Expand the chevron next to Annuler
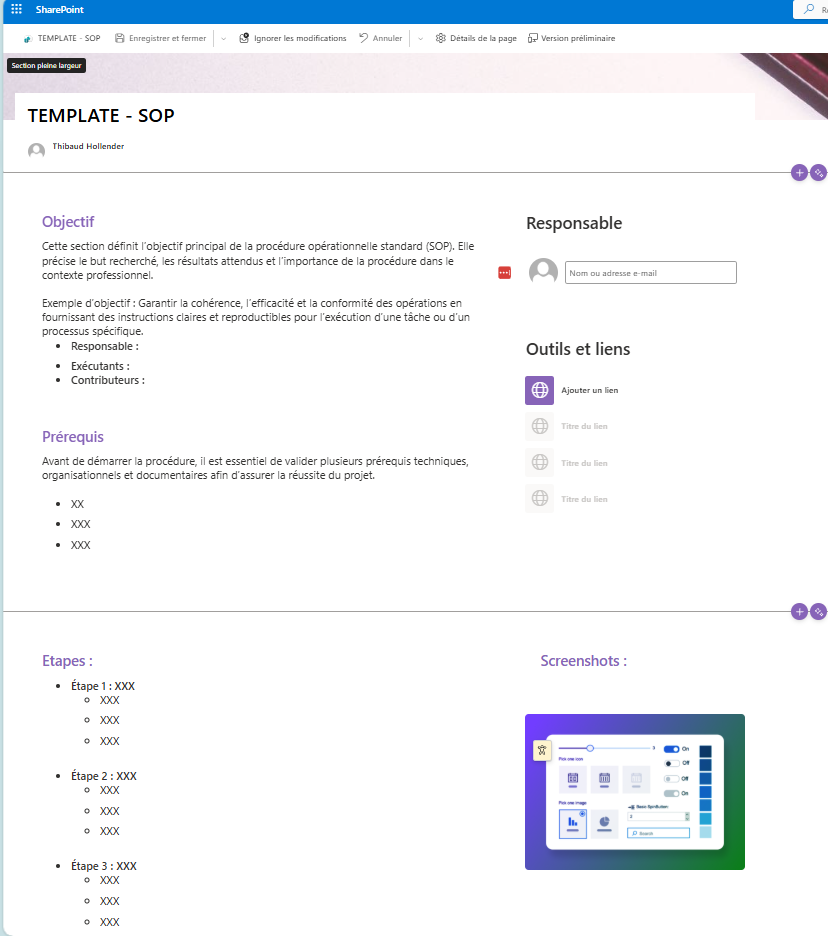This screenshot has width=828, height=936. pos(420,39)
